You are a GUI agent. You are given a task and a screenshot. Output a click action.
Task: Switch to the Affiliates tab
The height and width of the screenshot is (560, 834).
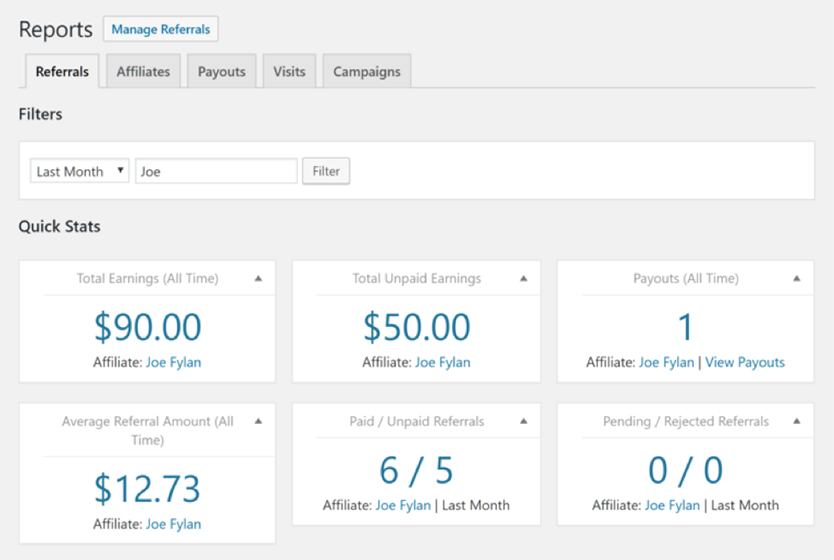click(143, 72)
